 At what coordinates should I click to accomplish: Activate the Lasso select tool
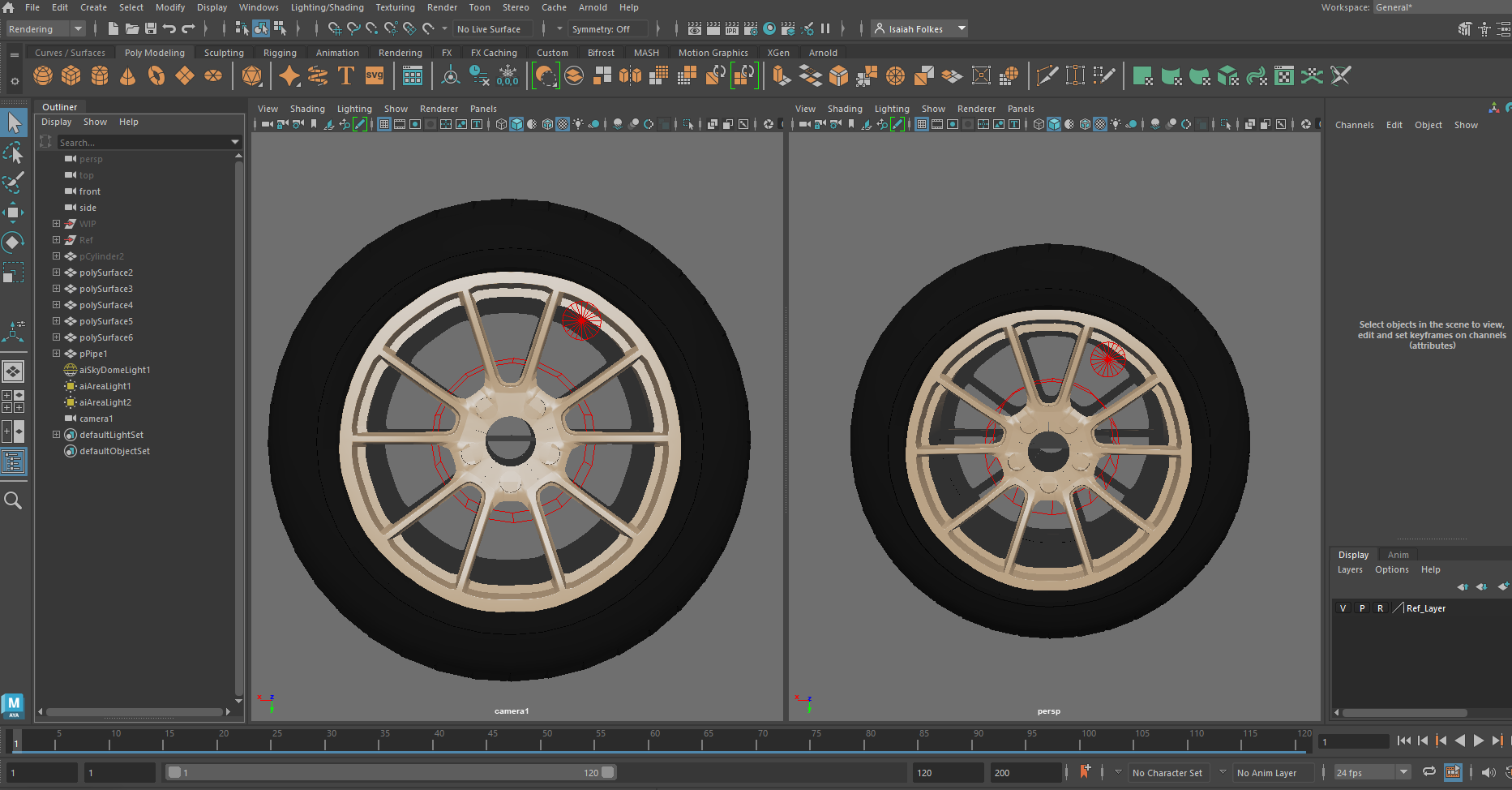point(13,153)
